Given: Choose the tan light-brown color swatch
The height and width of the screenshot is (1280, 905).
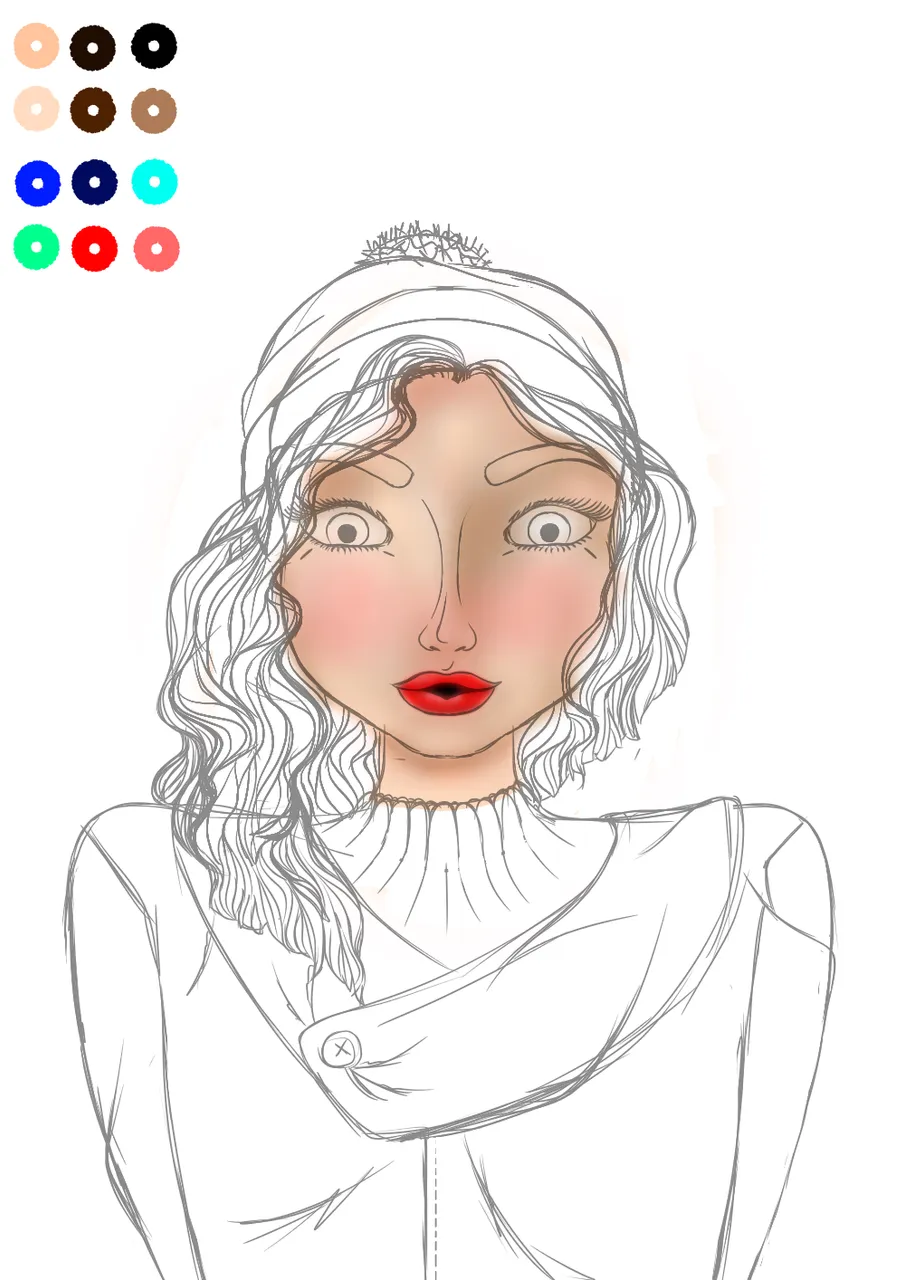Looking at the screenshot, I should click(154, 110).
